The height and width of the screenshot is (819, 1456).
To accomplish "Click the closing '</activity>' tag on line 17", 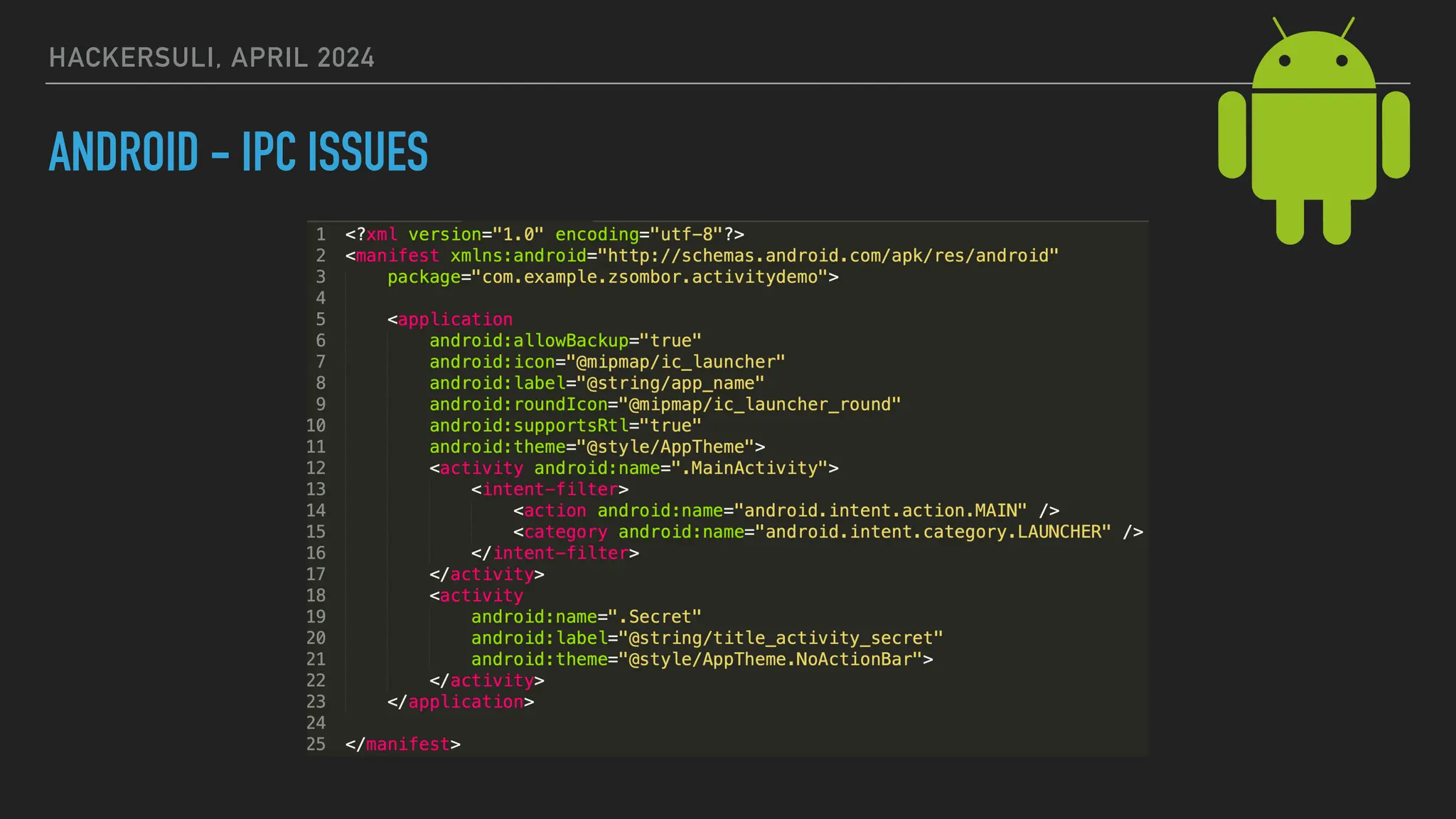I will click(487, 574).
